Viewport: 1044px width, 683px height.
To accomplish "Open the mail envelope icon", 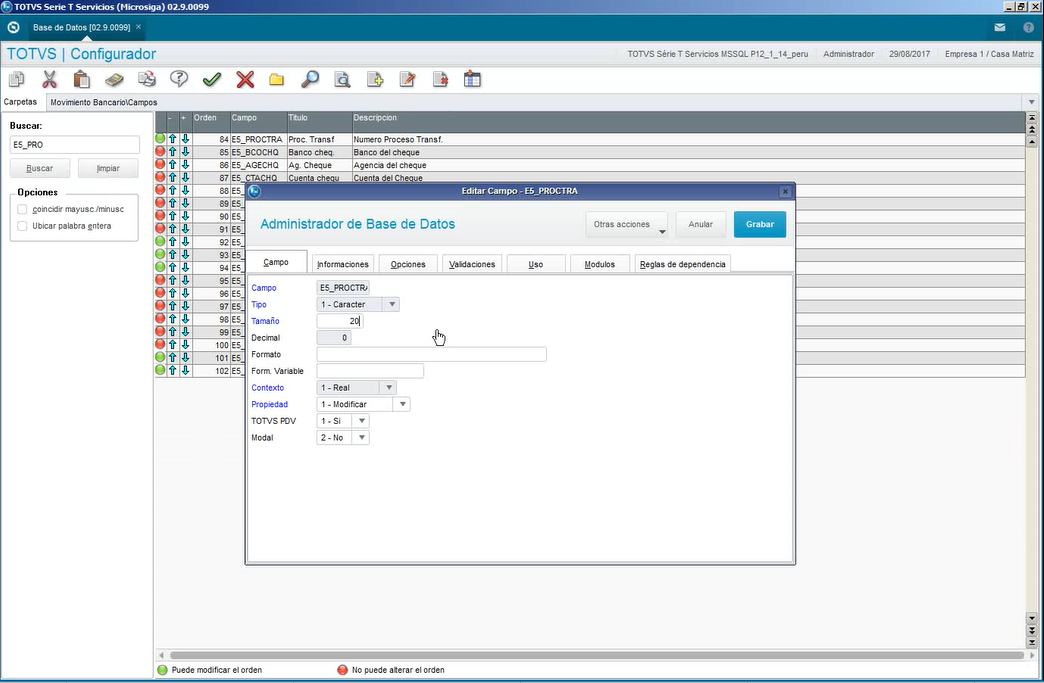I will click(1000, 27).
